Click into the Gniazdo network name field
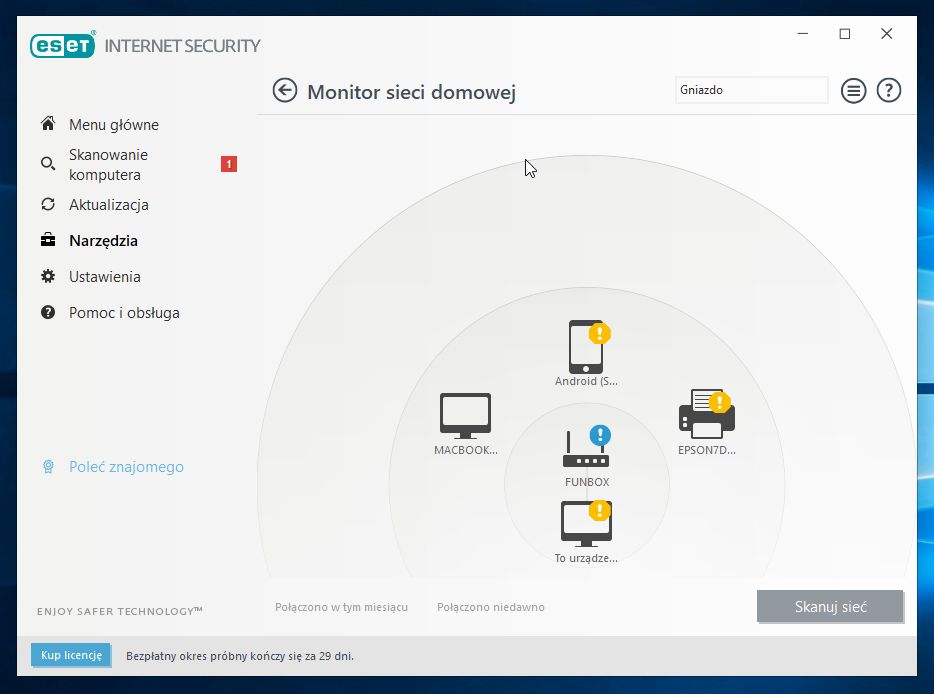The width and height of the screenshot is (934, 694). click(x=751, y=90)
